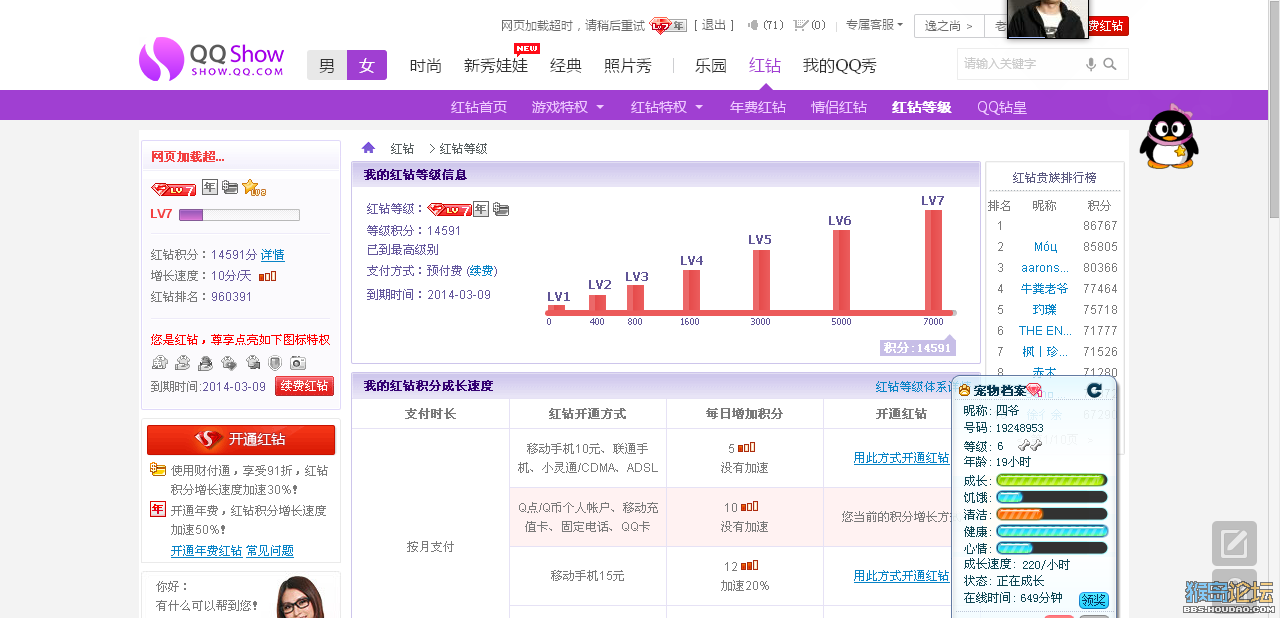Open the QQ钻皇 tab
This screenshot has width=1280, height=618.
click(x=1002, y=107)
